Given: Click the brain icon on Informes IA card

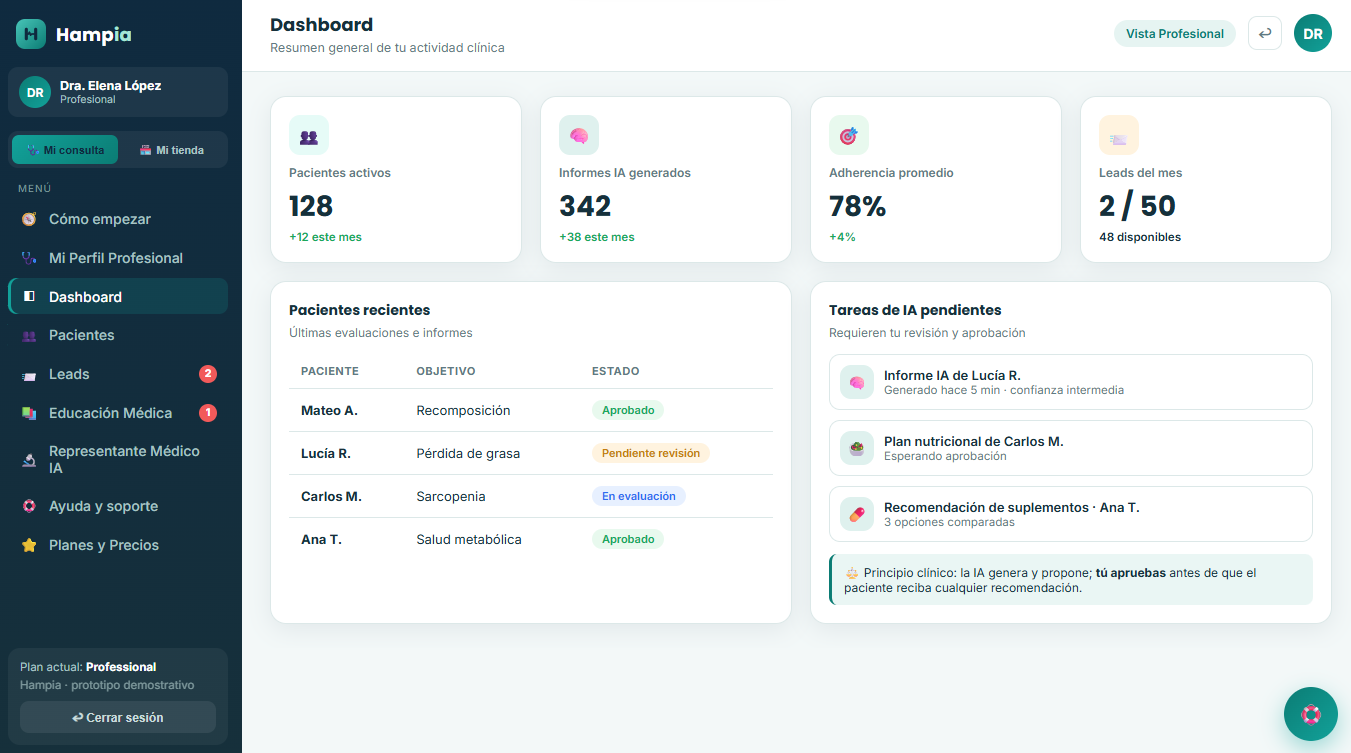Looking at the screenshot, I should (x=579, y=135).
